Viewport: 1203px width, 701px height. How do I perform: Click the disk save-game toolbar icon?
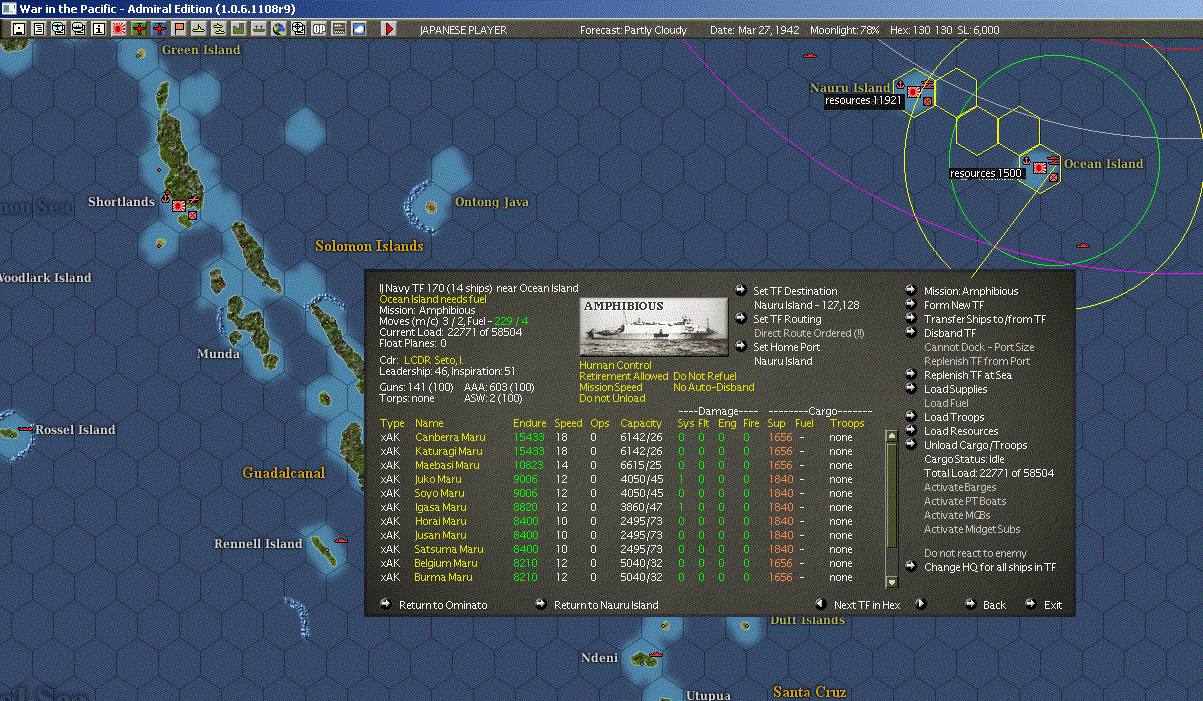point(18,30)
